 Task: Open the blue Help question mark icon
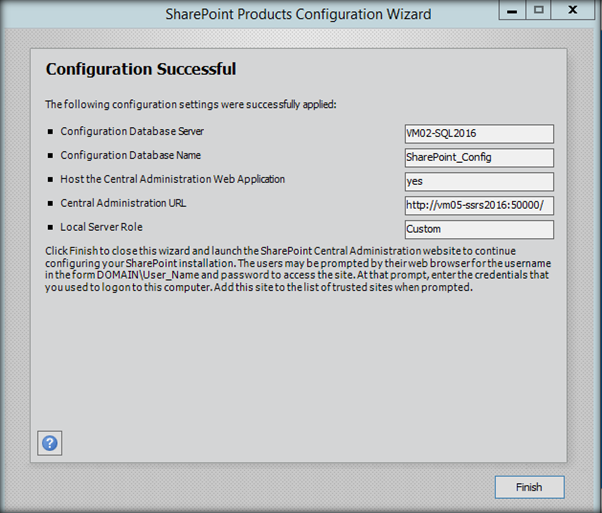coord(49,443)
